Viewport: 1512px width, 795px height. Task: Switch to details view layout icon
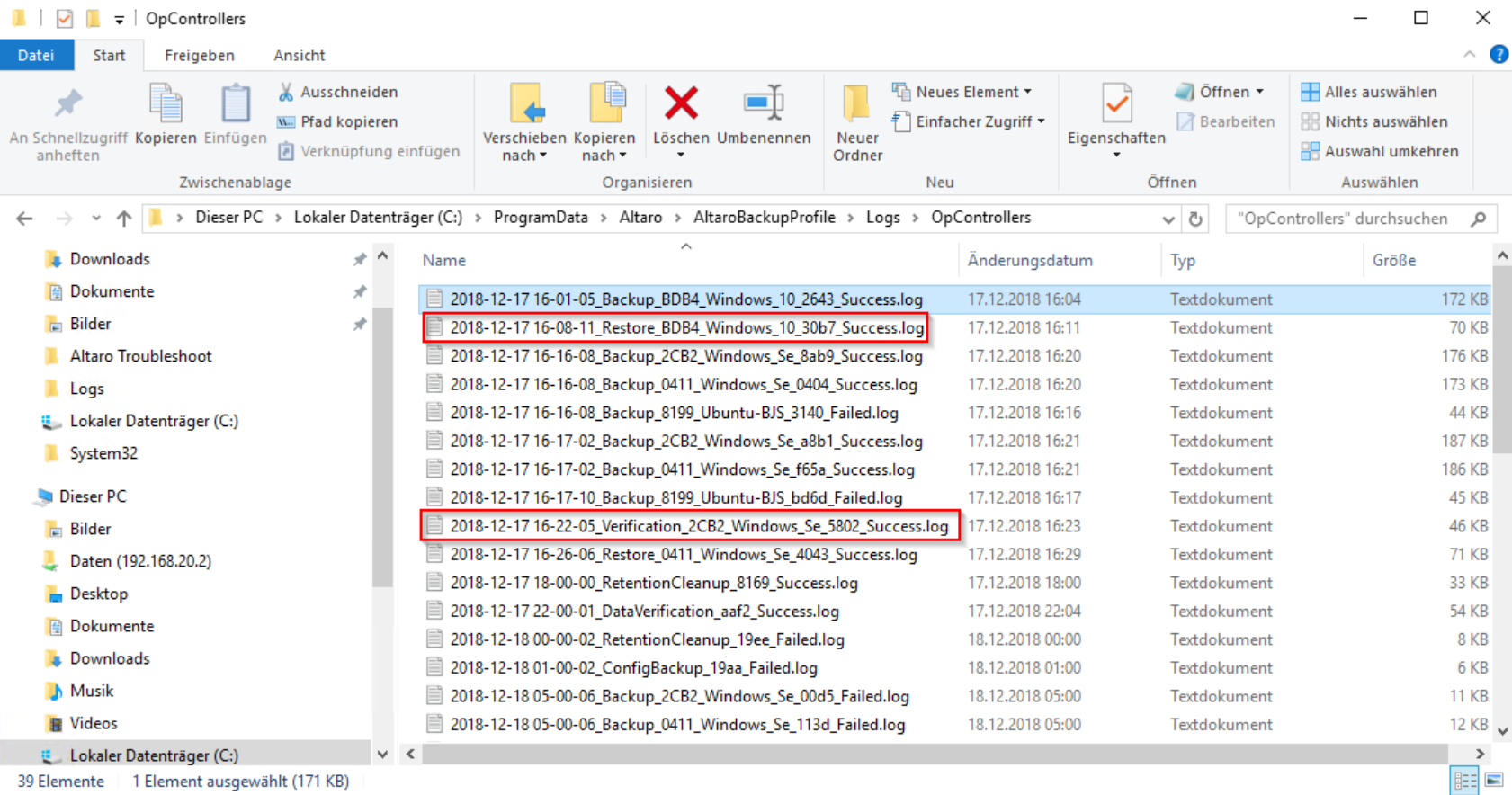1464,780
